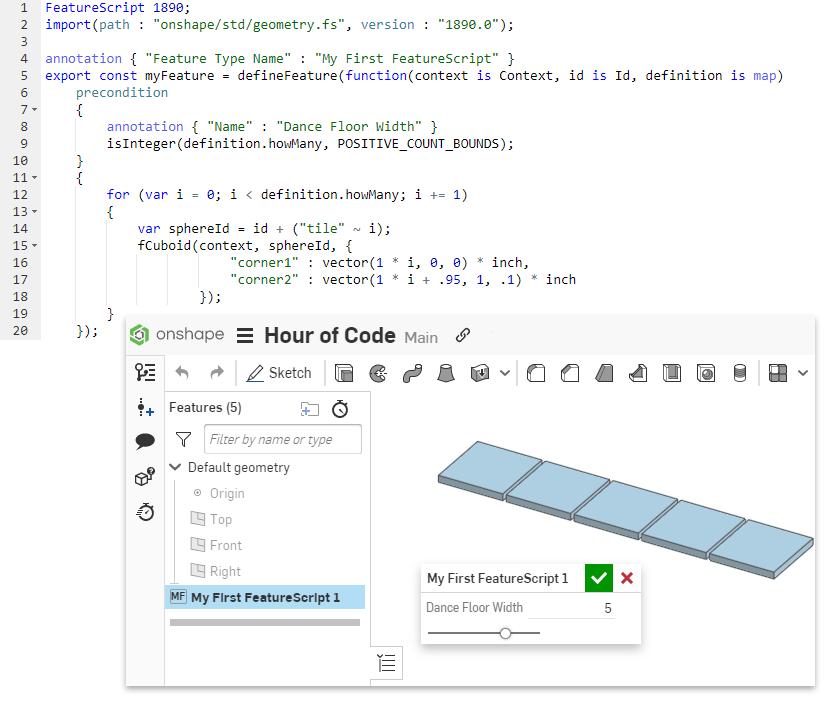Select the Revolve tool
This screenshot has width=834, height=706.
381,372
